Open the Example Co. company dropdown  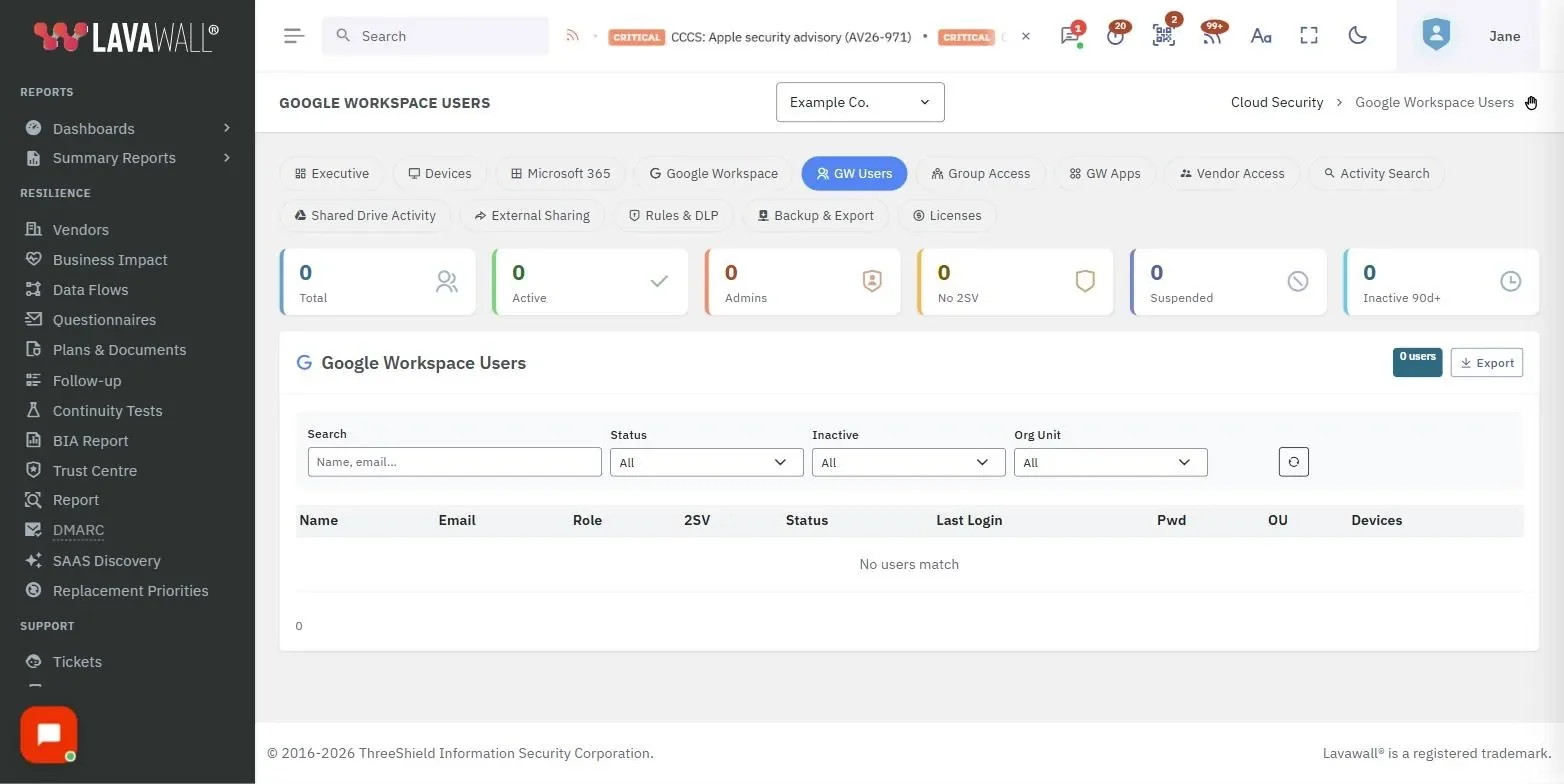(x=860, y=102)
